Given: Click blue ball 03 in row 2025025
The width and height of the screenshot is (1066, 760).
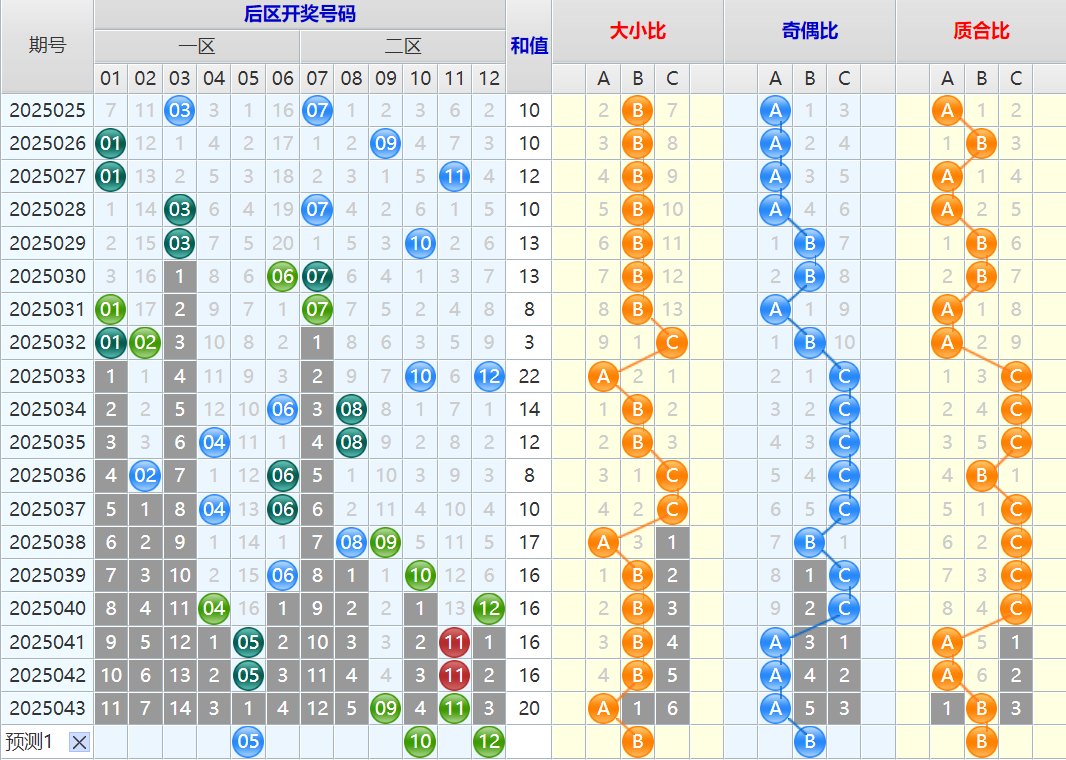Looking at the screenshot, I should [179, 110].
